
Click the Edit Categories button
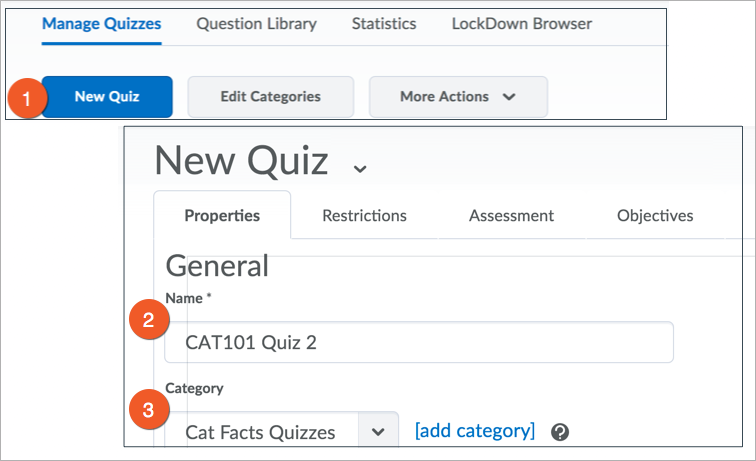pyautogui.click(x=270, y=97)
